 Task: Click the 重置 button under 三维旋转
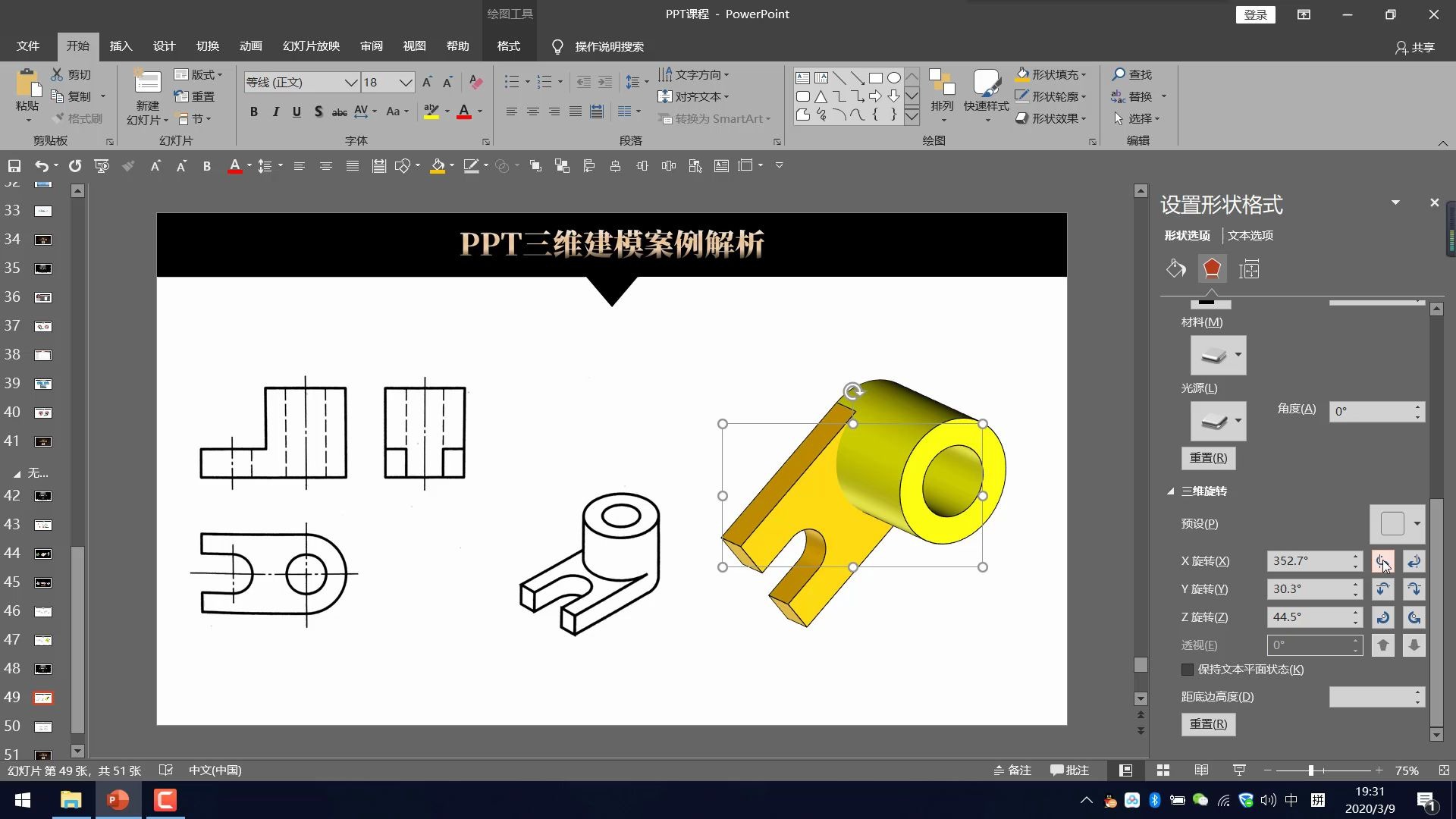1207,724
